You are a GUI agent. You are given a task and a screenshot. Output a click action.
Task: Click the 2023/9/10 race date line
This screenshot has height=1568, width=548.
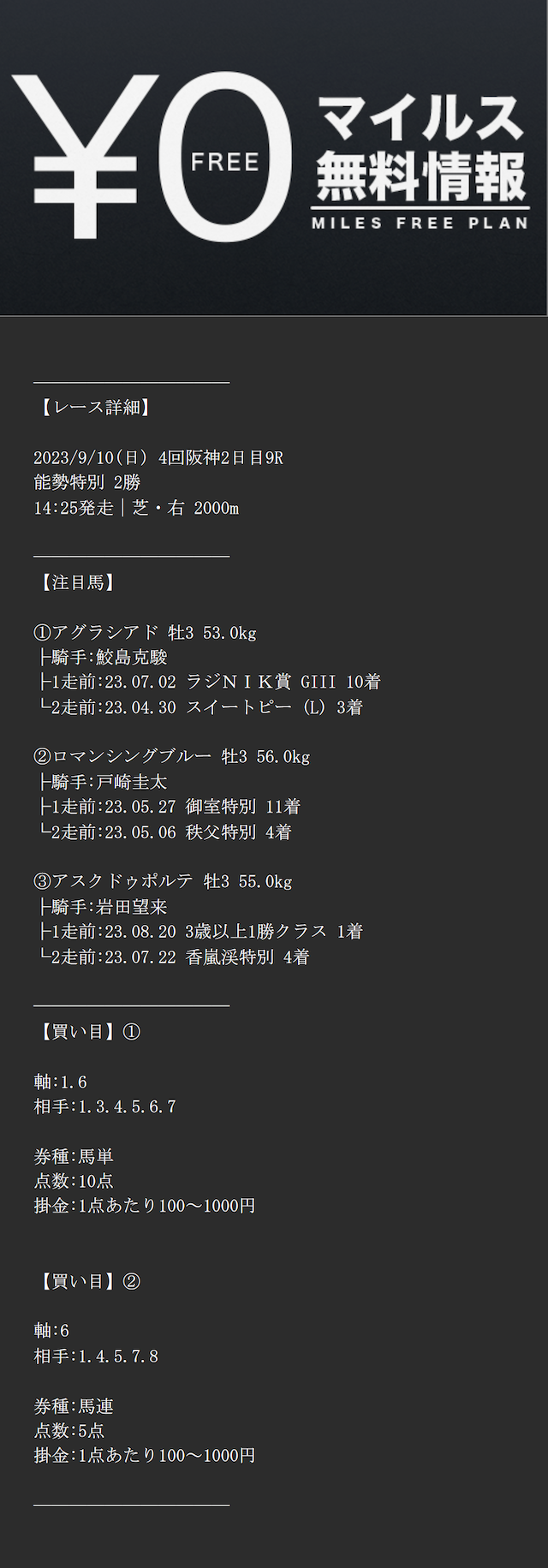tap(158, 458)
